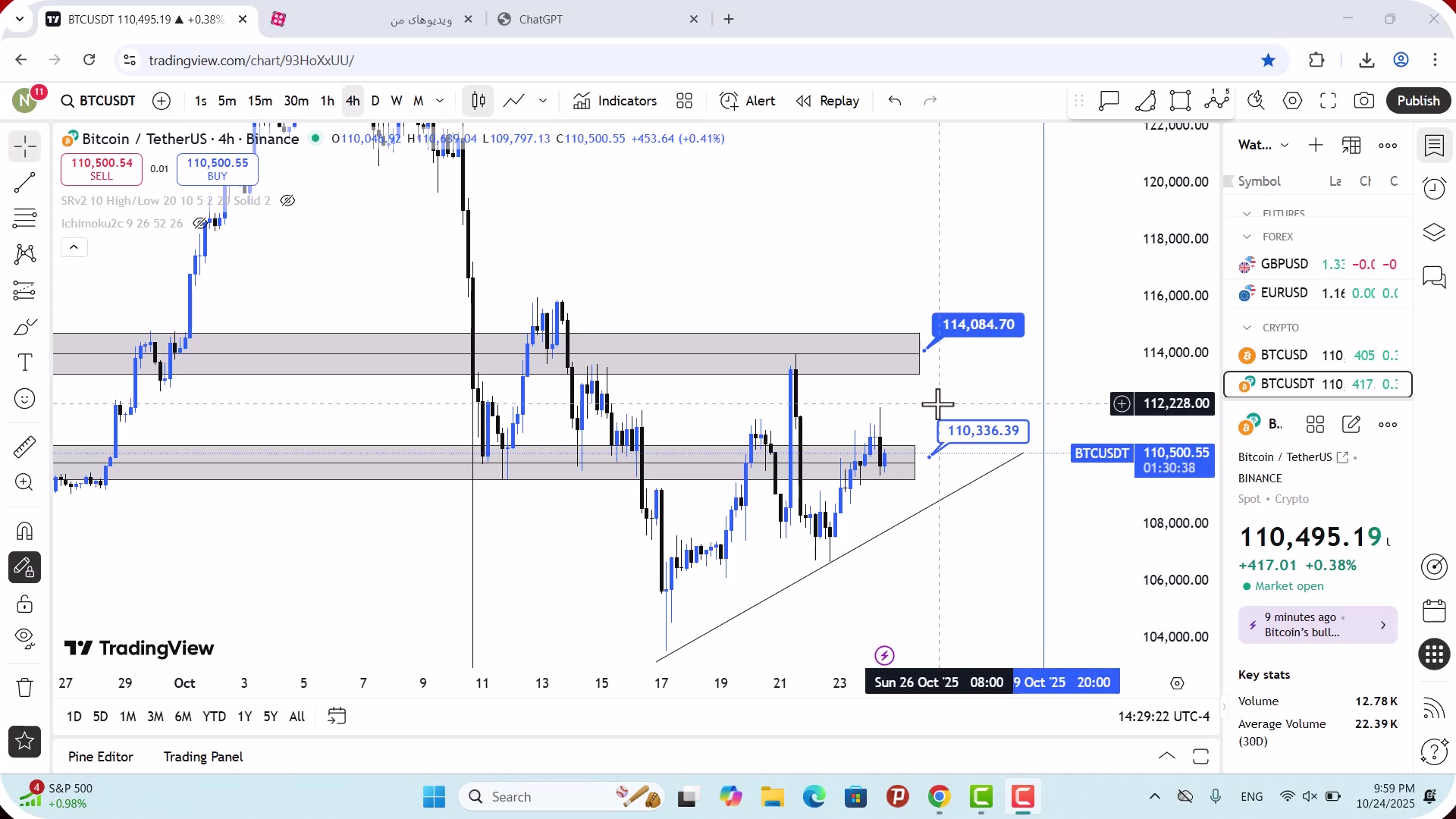Undo the last chart action
1456x819 pixels.
[895, 101]
